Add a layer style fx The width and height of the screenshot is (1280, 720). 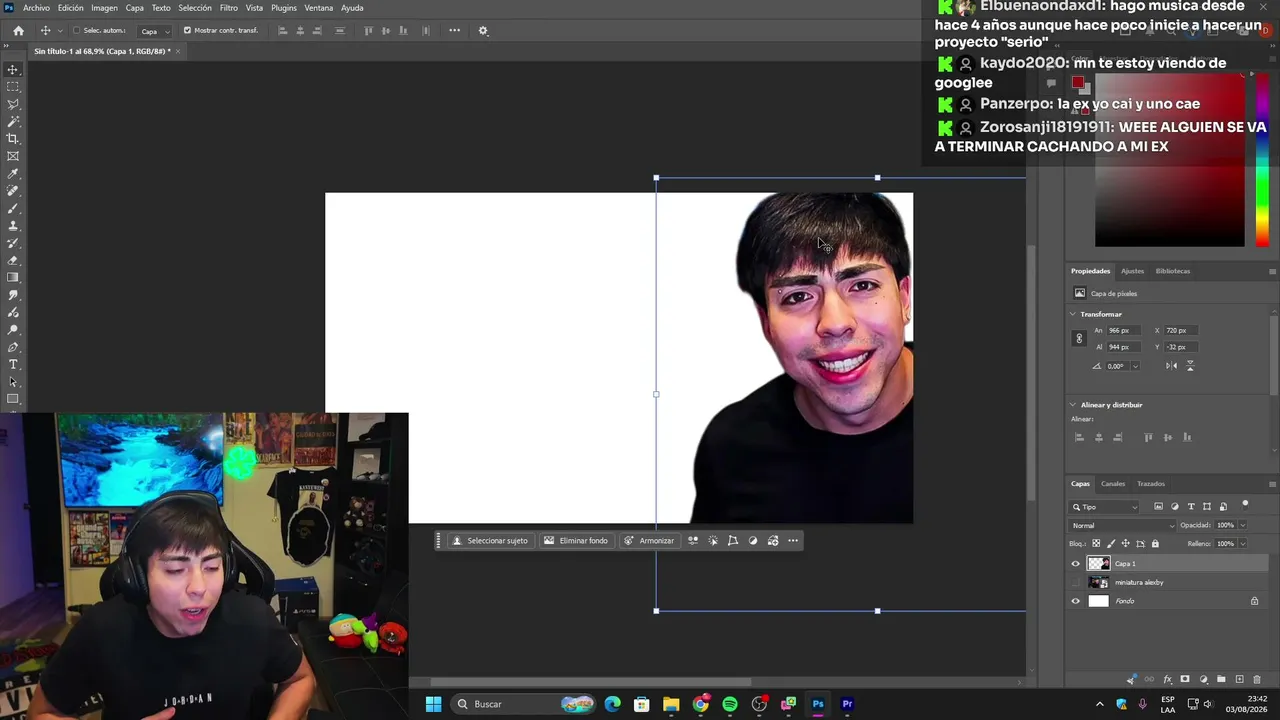click(1167, 680)
